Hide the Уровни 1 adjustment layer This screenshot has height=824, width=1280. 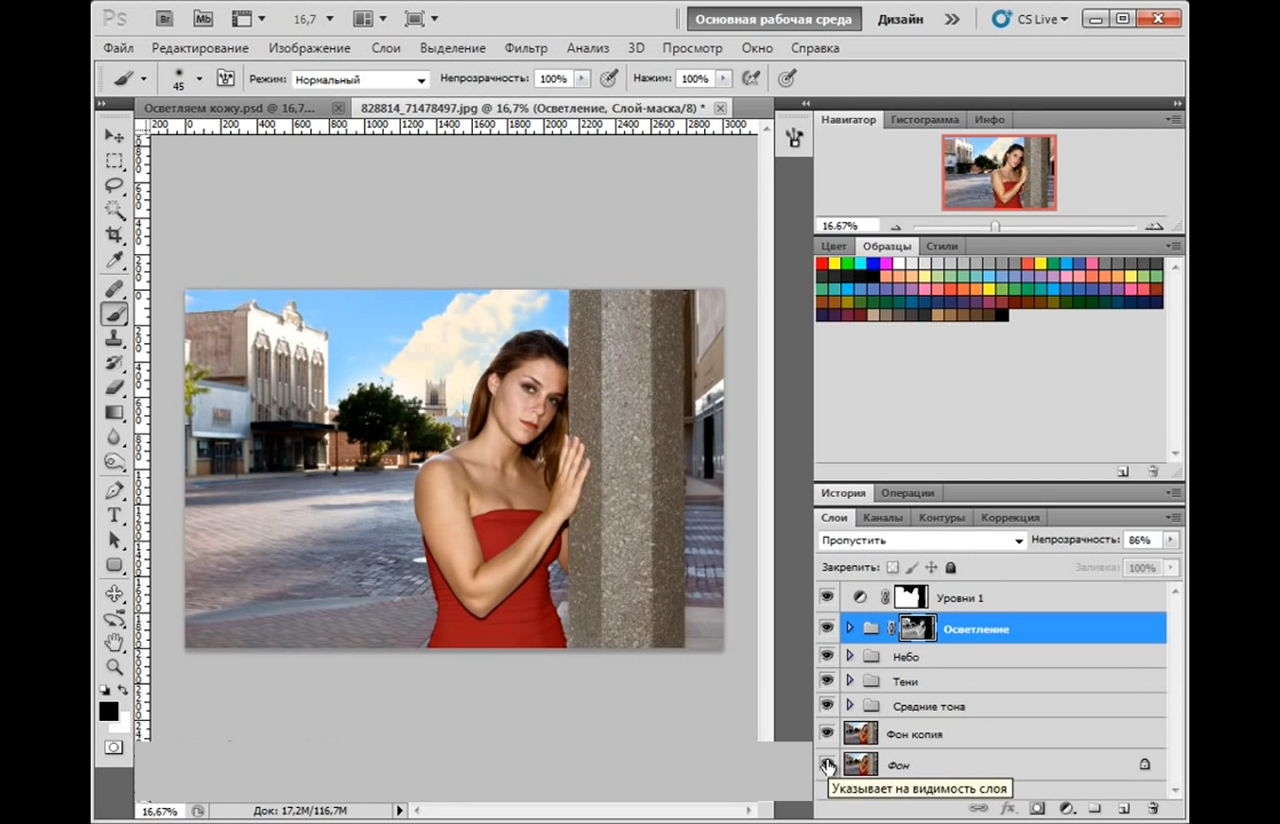tap(827, 597)
